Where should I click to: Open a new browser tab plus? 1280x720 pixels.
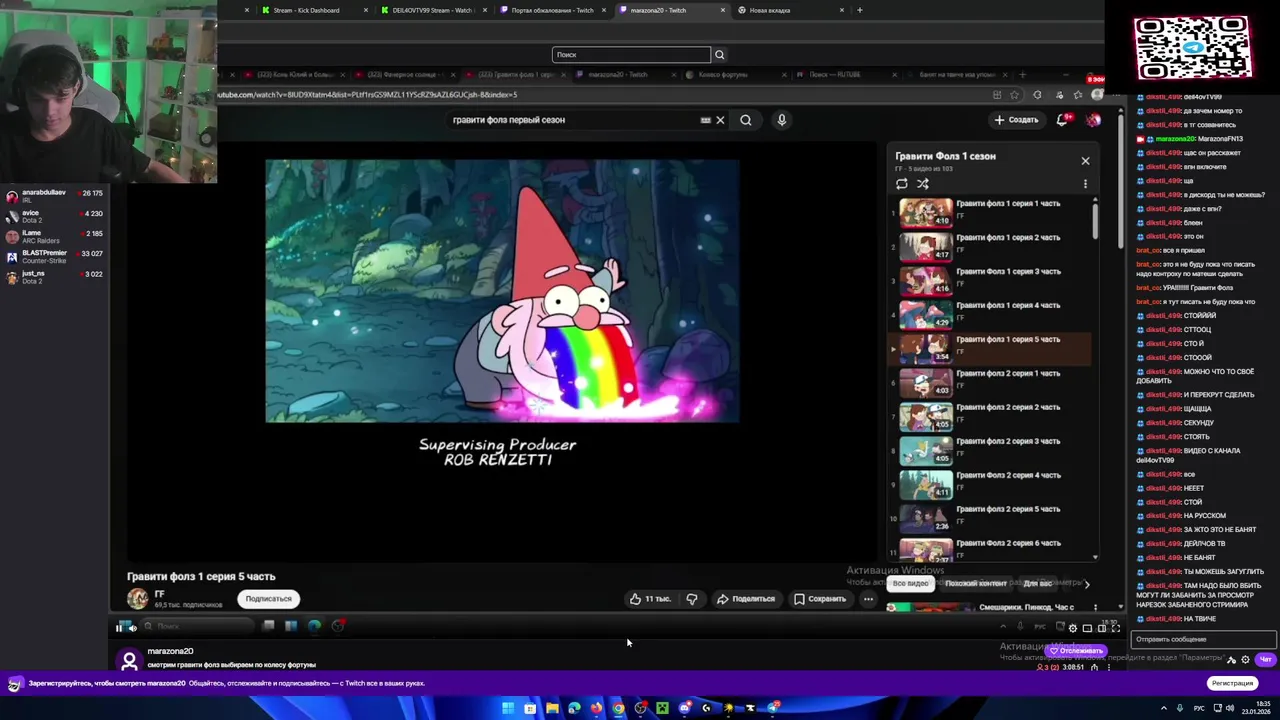coord(859,10)
